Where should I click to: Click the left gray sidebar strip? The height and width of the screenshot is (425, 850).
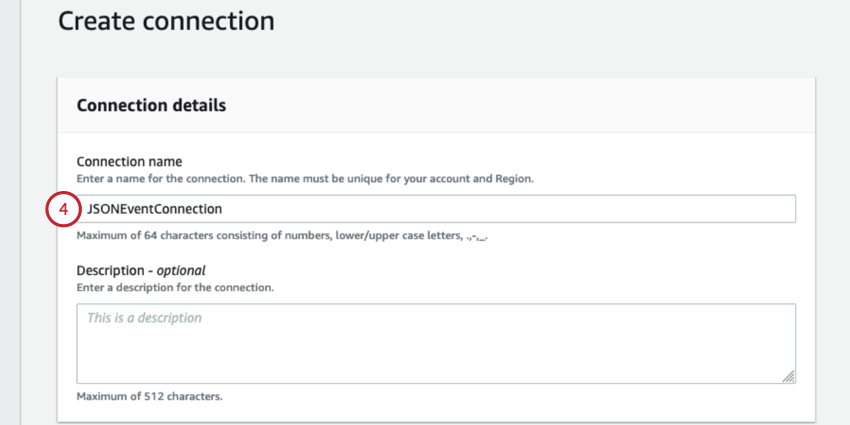pyautogui.click(x=10, y=212)
